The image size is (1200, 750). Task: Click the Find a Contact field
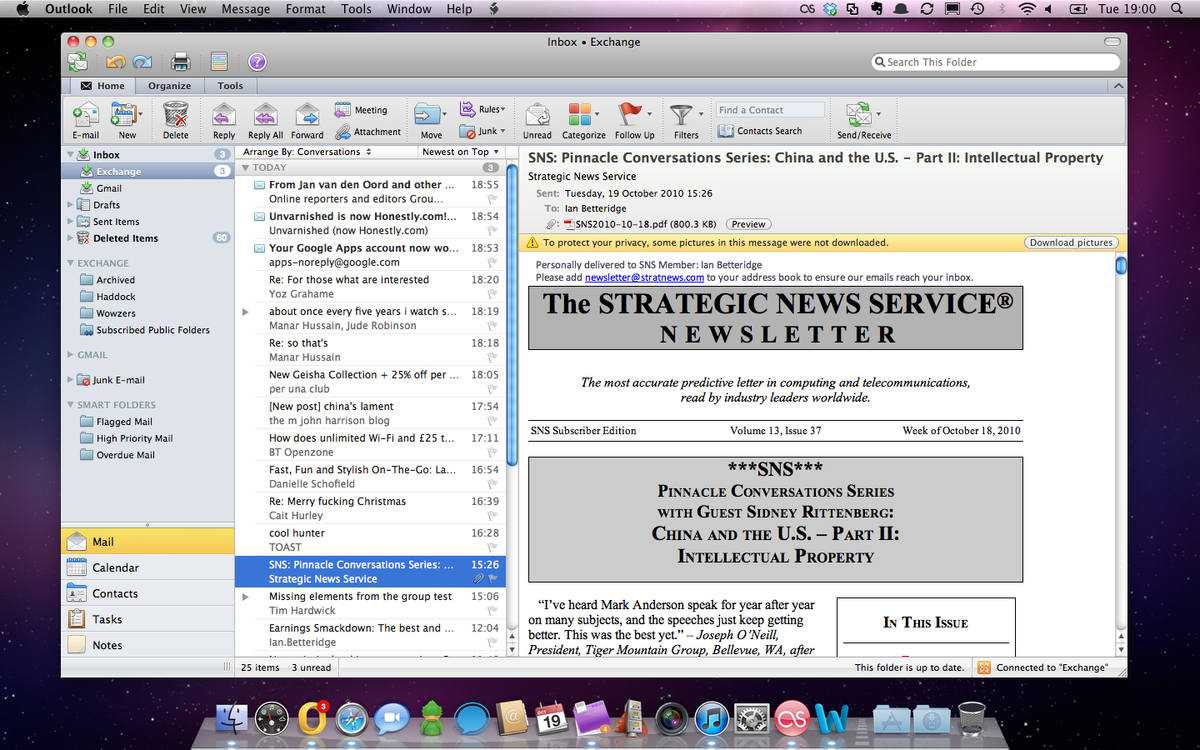(x=770, y=110)
